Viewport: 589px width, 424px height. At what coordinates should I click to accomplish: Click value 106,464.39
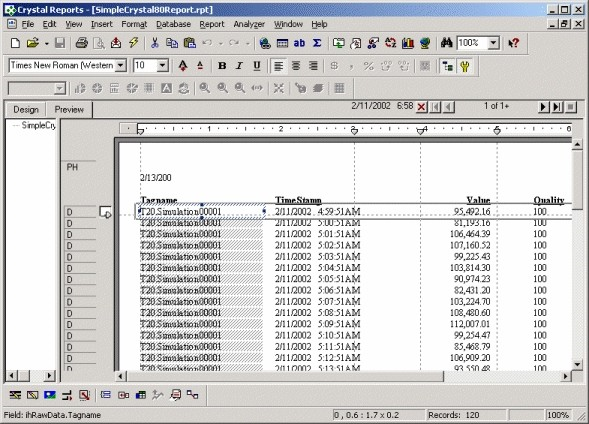[x=470, y=234]
